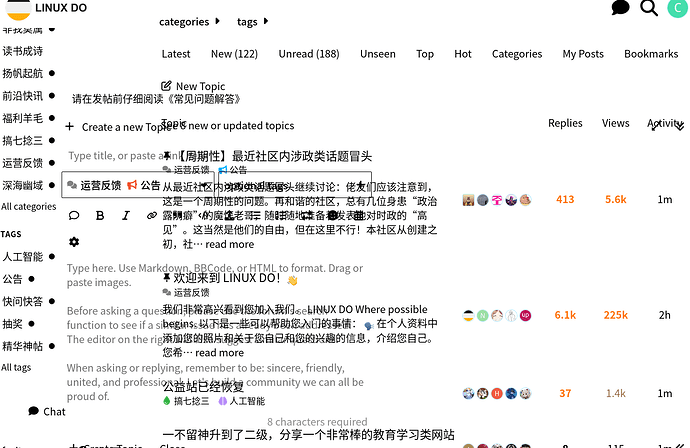Insert a quote with the speech bubble tool
The height and width of the screenshot is (448, 690).
click(74, 215)
